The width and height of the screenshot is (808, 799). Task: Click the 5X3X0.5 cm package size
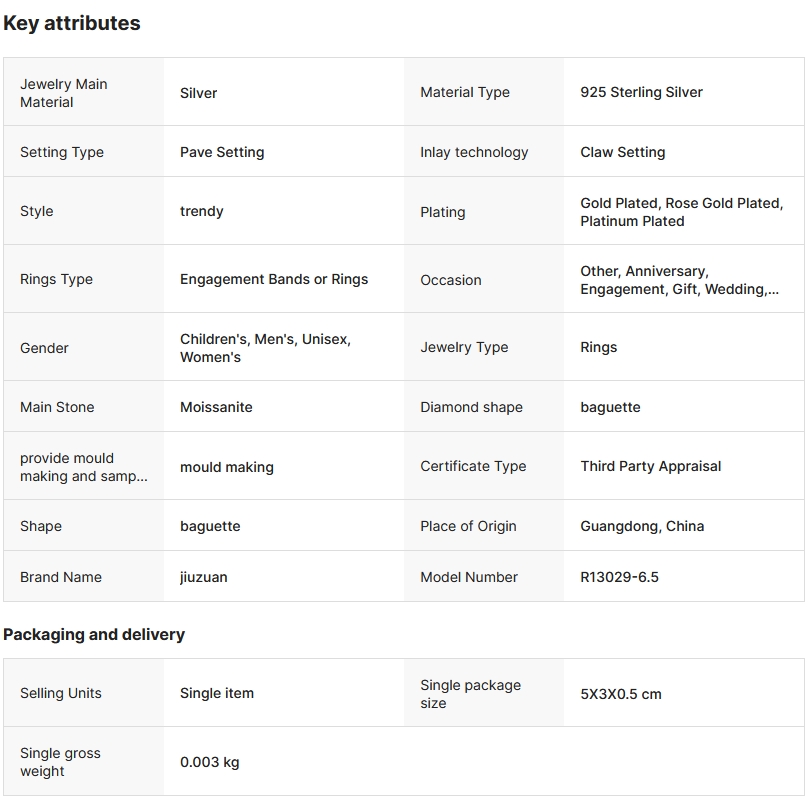click(x=620, y=694)
